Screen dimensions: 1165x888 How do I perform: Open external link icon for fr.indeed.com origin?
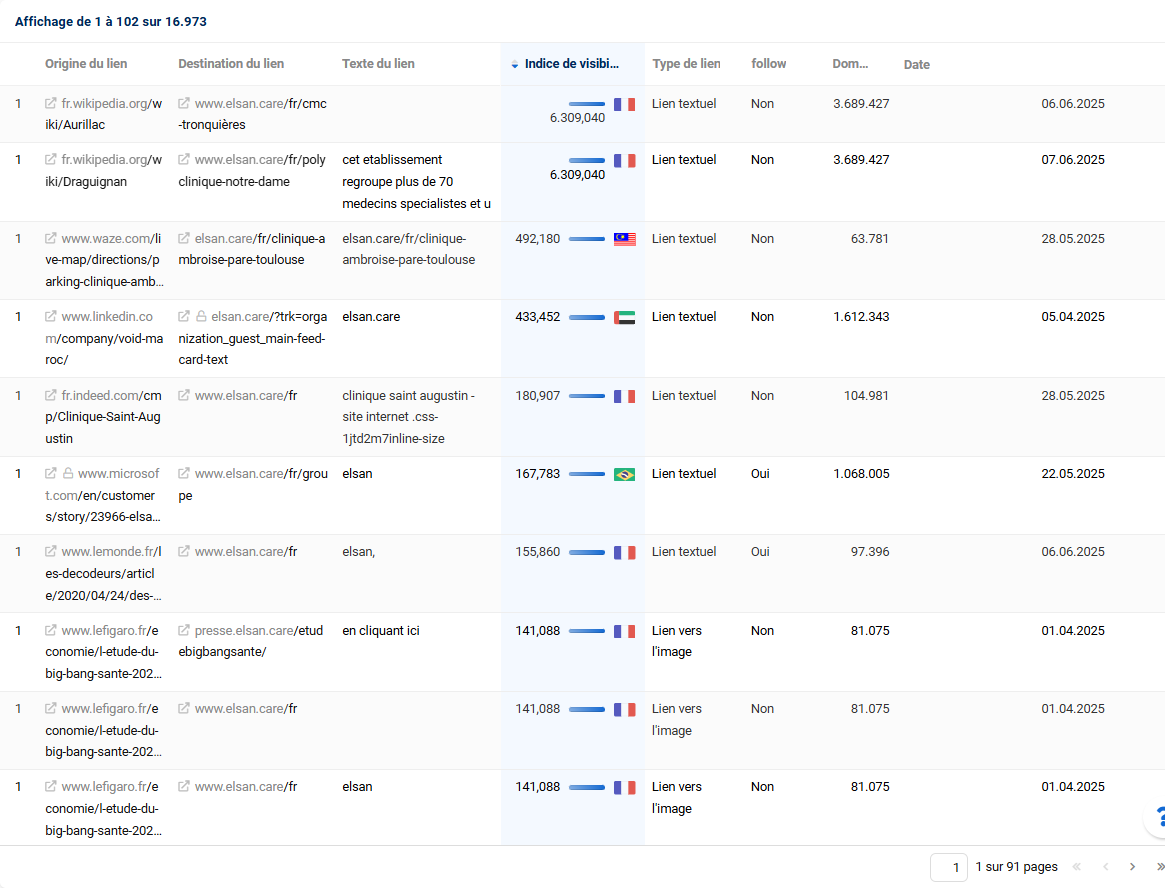[51, 395]
